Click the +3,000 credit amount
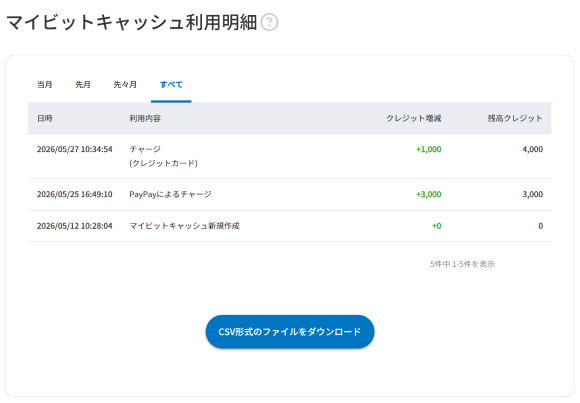The image size is (580, 403). pyautogui.click(x=429, y=194)
